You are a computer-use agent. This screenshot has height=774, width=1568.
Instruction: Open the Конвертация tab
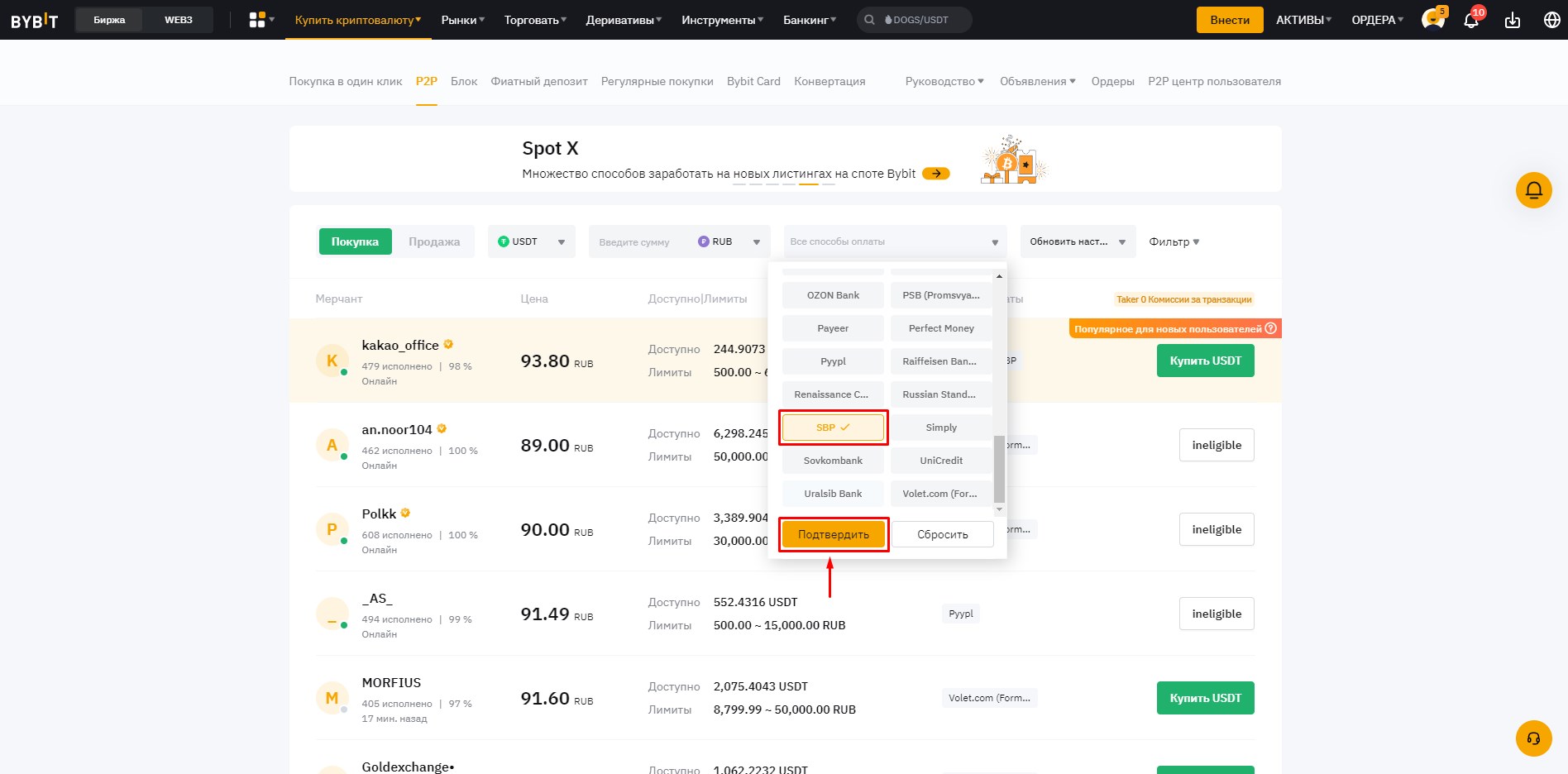(829, 81)
